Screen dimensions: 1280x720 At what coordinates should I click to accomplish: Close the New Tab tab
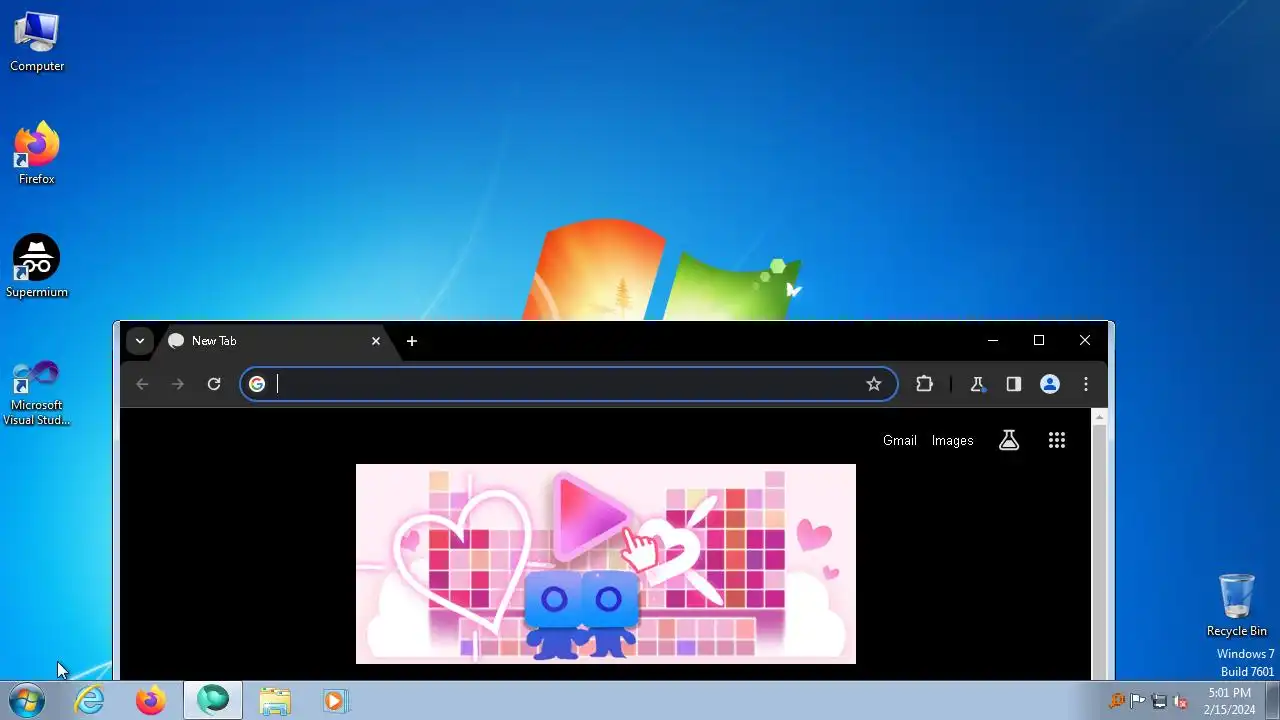pyautogui.click(x=376, y=341)
